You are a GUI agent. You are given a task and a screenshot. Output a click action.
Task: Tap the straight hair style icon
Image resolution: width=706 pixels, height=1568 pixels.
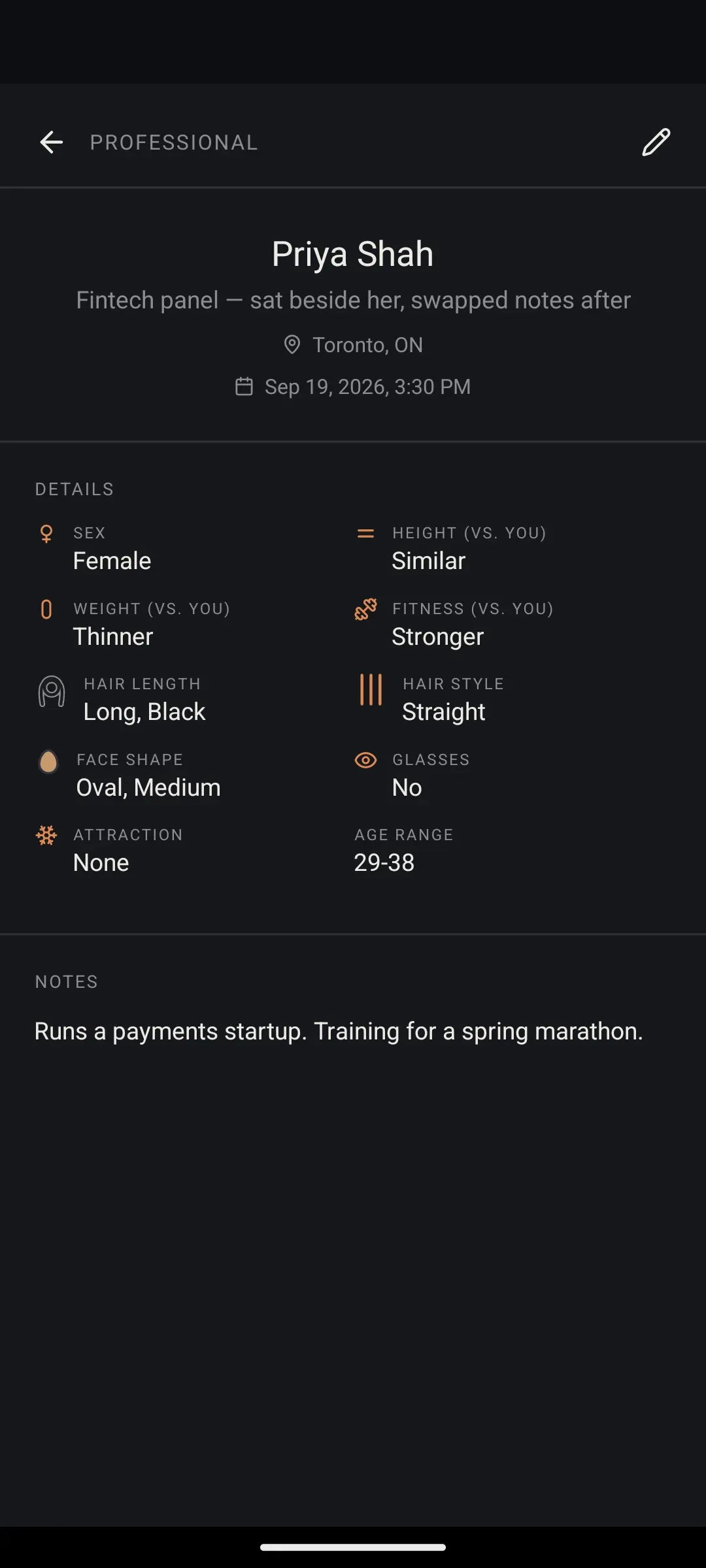click(371, 690)
